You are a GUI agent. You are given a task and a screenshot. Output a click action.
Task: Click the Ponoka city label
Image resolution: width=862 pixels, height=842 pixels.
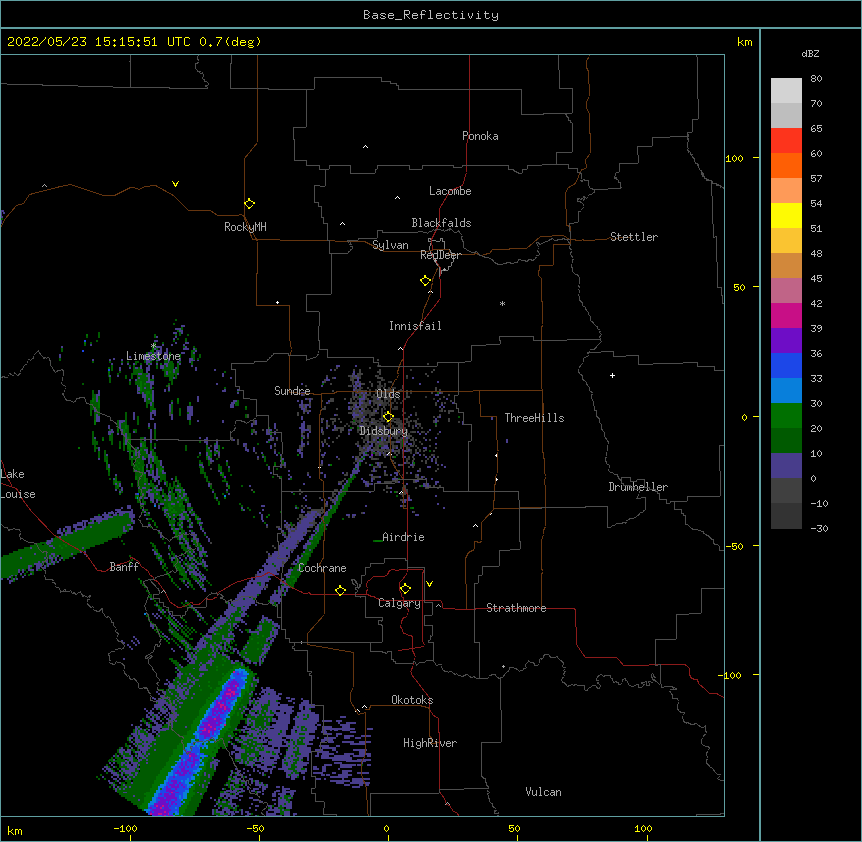tap(480, 136)
